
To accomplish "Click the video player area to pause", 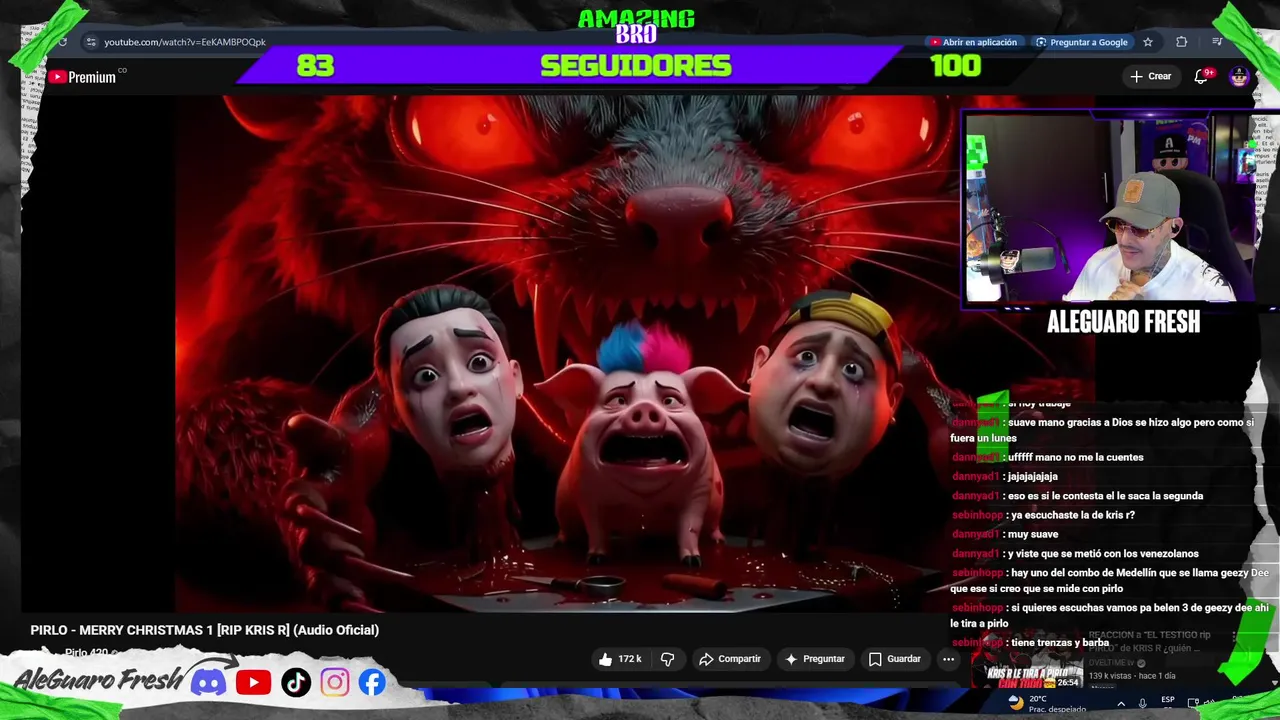I will coord(566,352).
